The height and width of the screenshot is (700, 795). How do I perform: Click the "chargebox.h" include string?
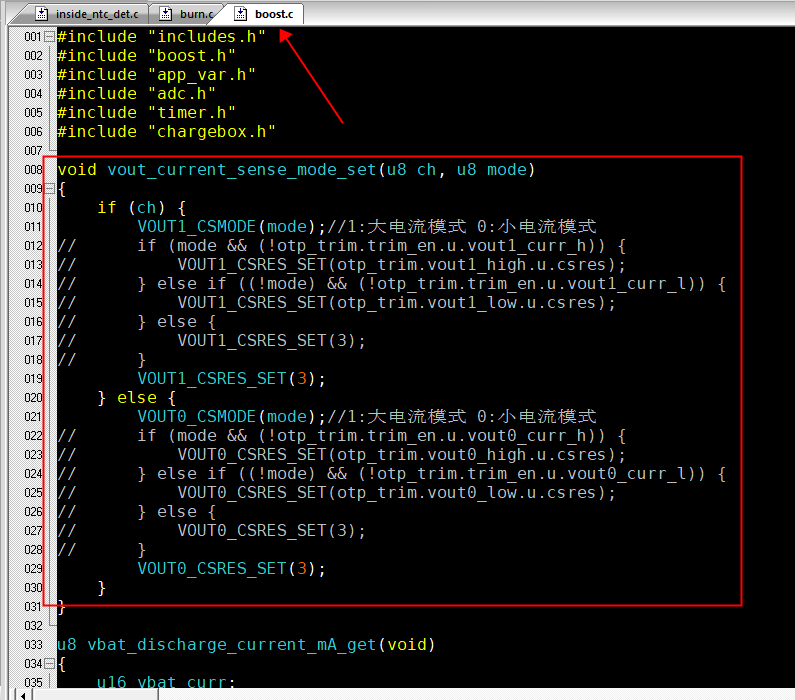tap(212, 132)
